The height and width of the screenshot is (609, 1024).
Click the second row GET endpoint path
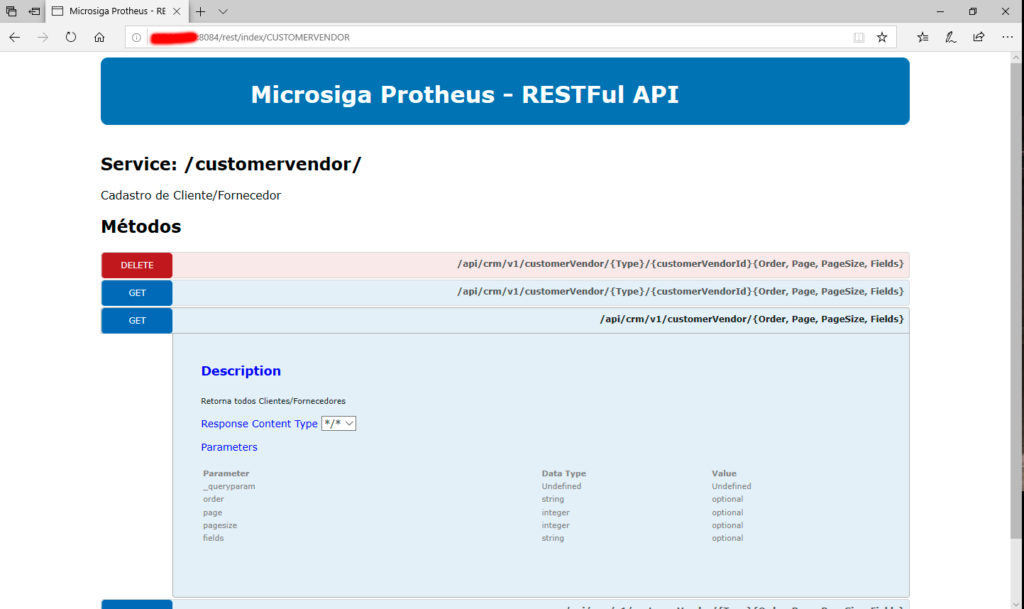coord(680,291)
